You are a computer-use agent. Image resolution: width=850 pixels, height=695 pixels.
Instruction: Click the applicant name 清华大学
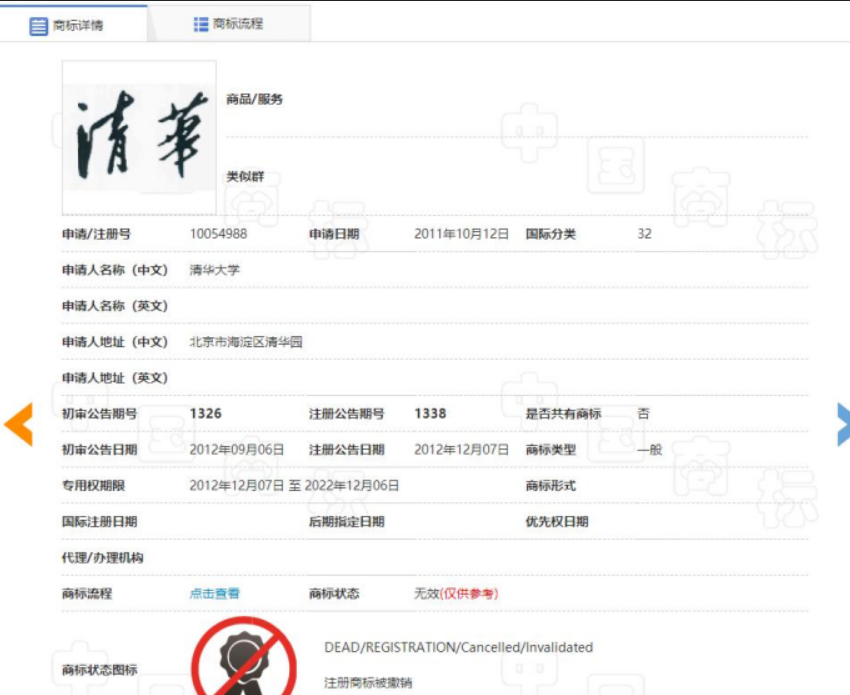(215, 270)
